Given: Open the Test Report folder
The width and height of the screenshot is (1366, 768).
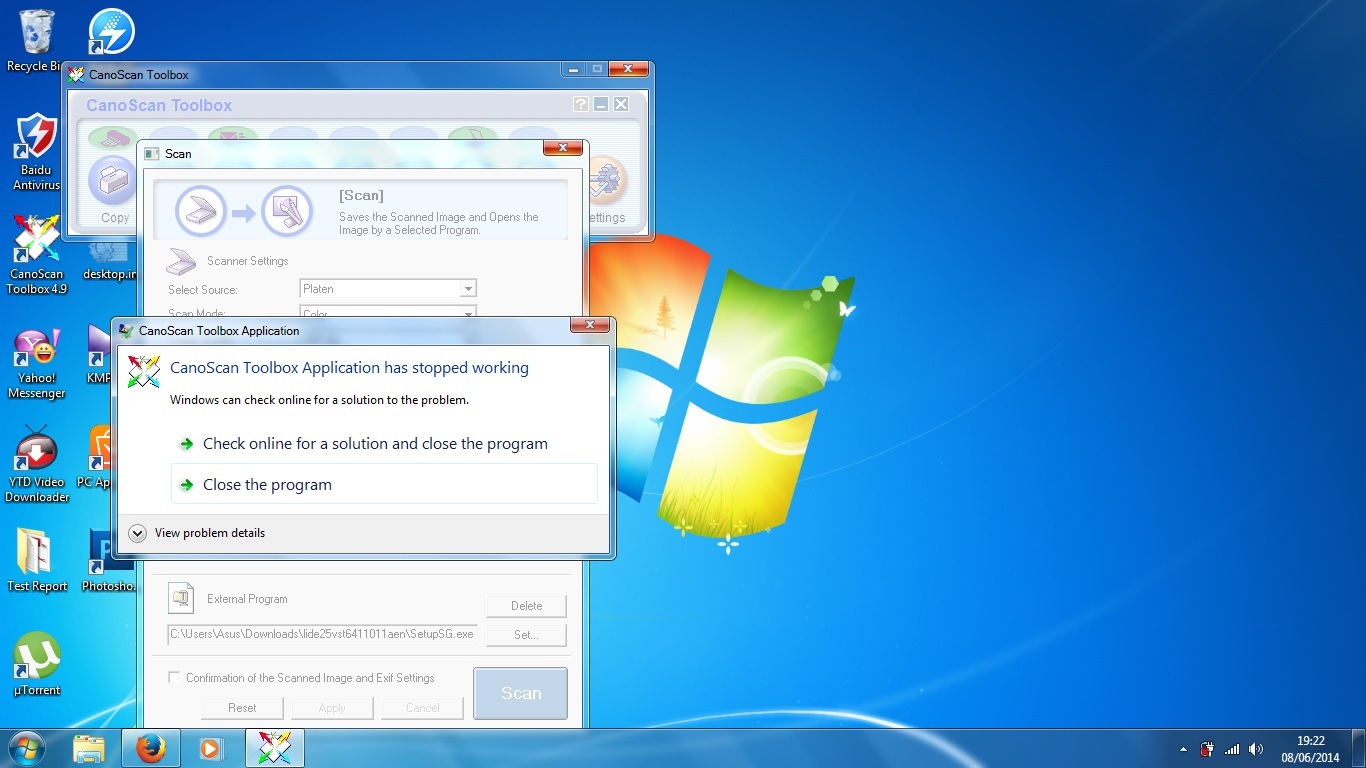Looking at the screenshot, I should 37,553.
